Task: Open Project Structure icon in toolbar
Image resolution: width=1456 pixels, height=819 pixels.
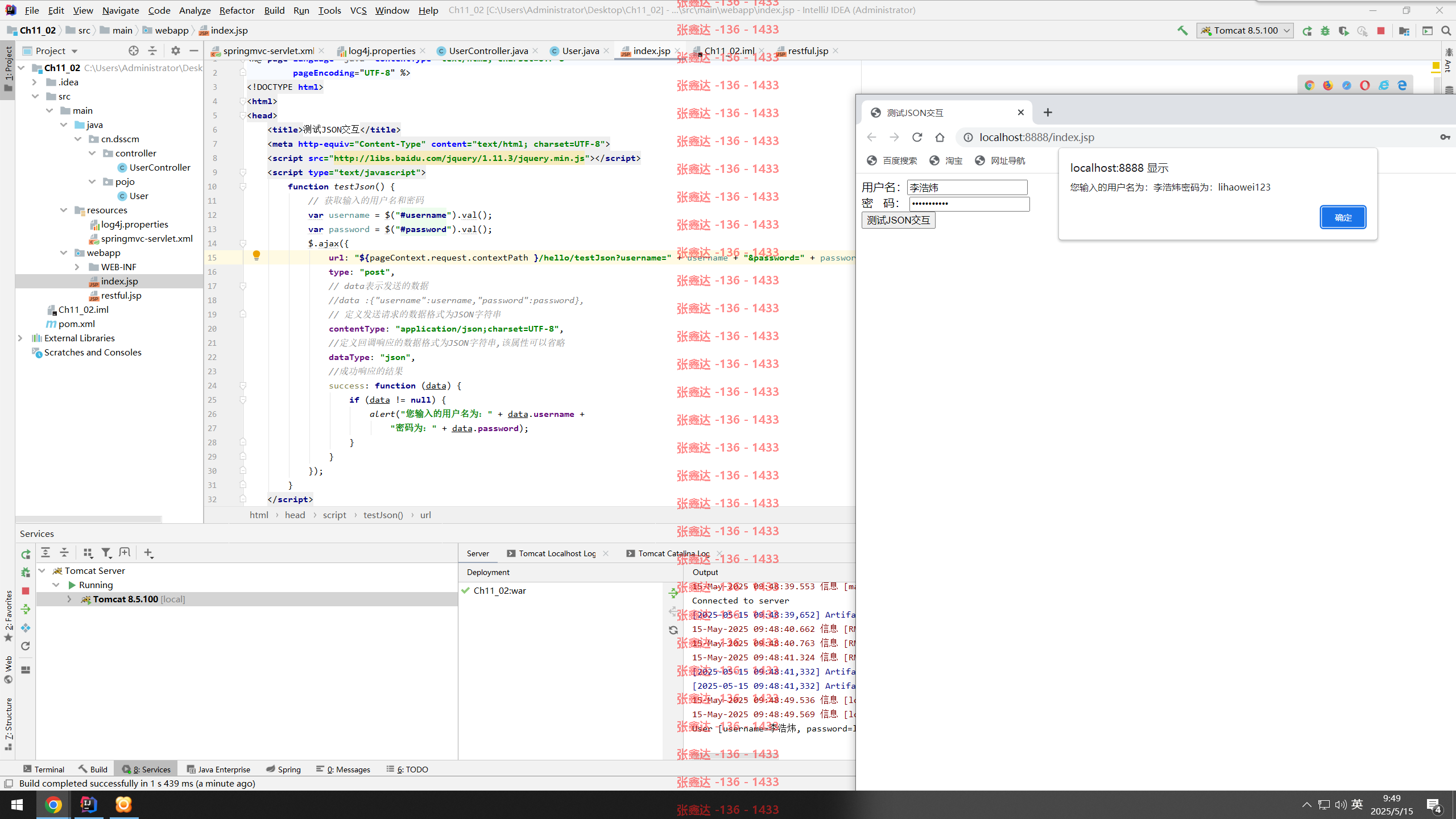Action: [x=1404, y=31]
